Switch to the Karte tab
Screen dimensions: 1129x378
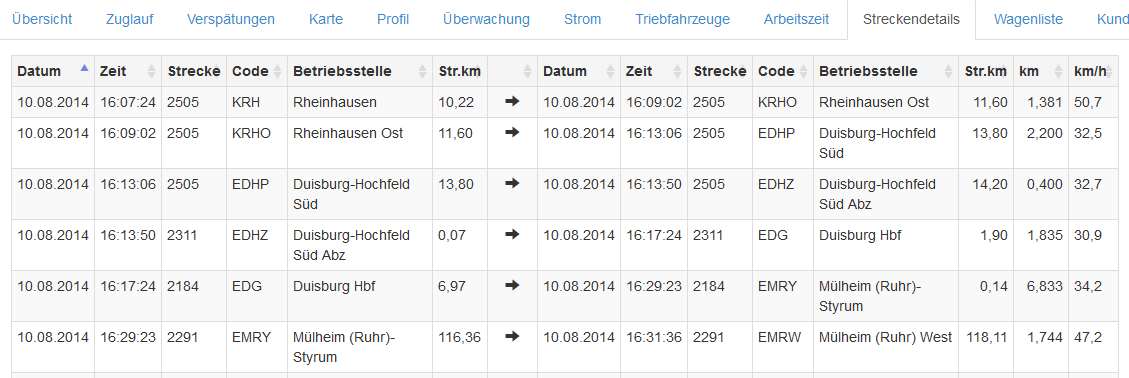[325, 19]
